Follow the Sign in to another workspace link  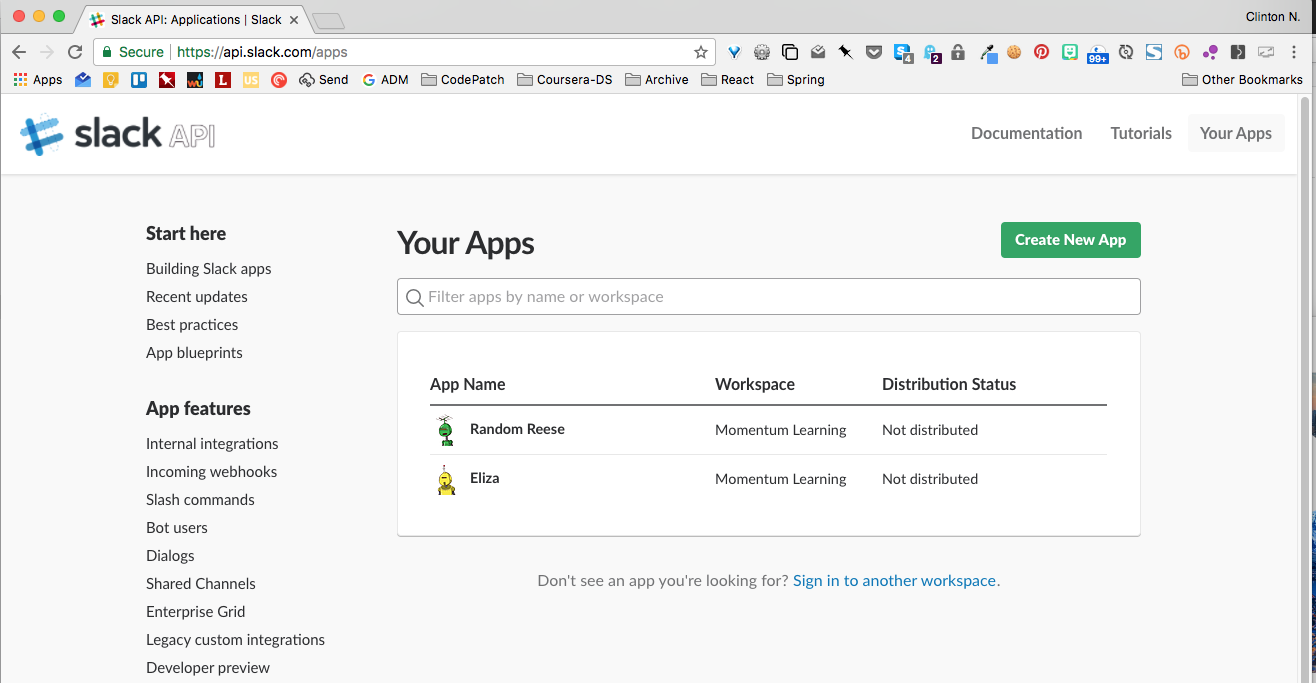894,580
